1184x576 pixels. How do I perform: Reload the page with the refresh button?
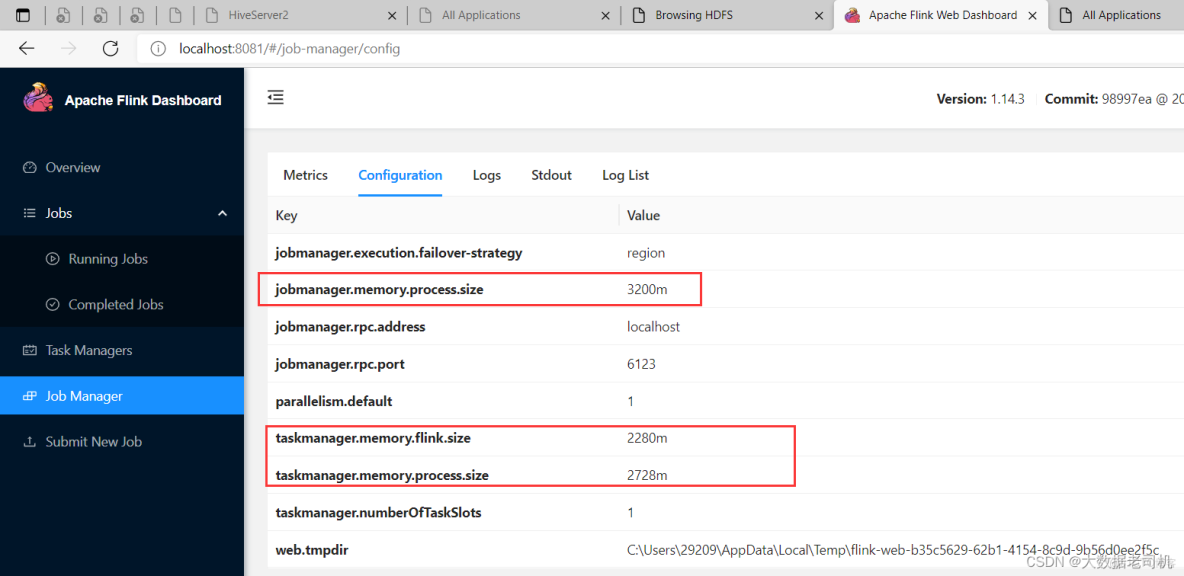pos(110,48)
